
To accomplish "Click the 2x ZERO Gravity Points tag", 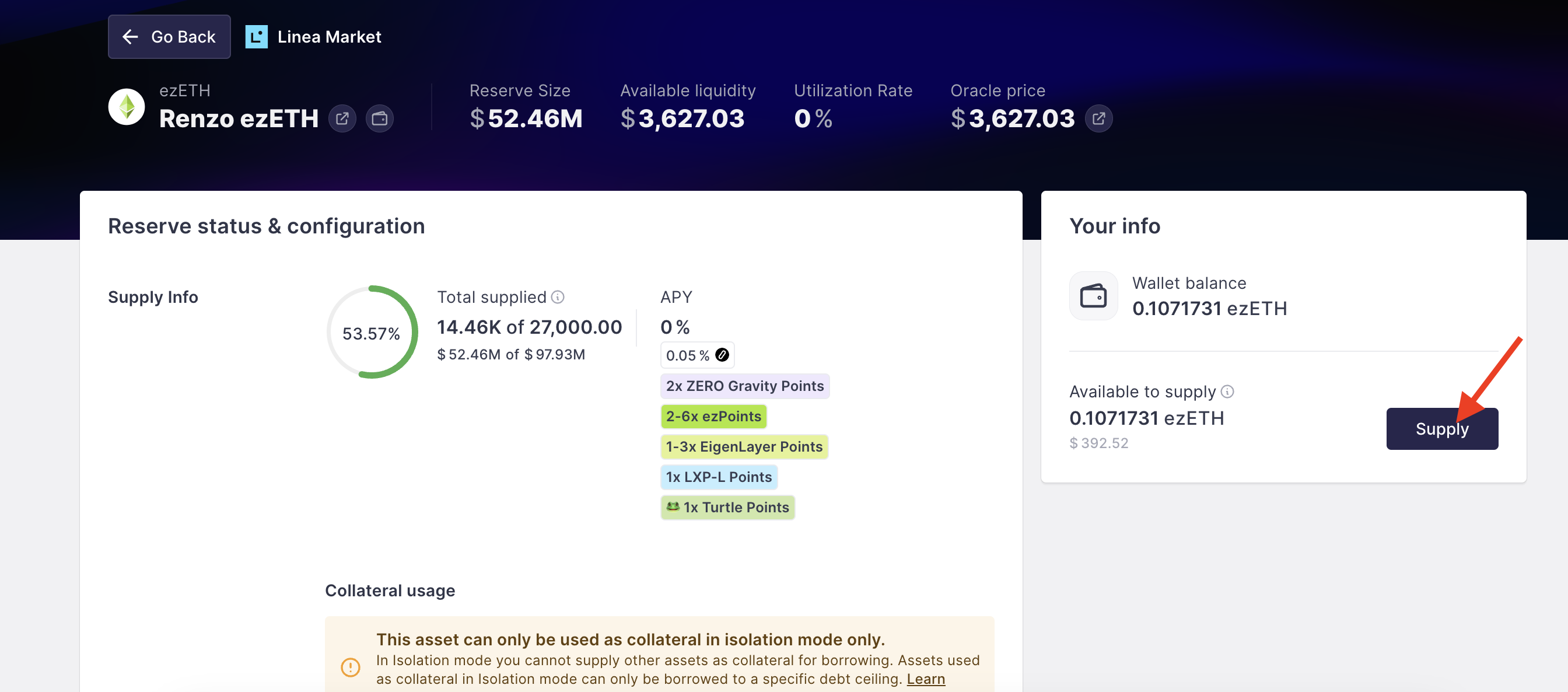I will [744, 386].
